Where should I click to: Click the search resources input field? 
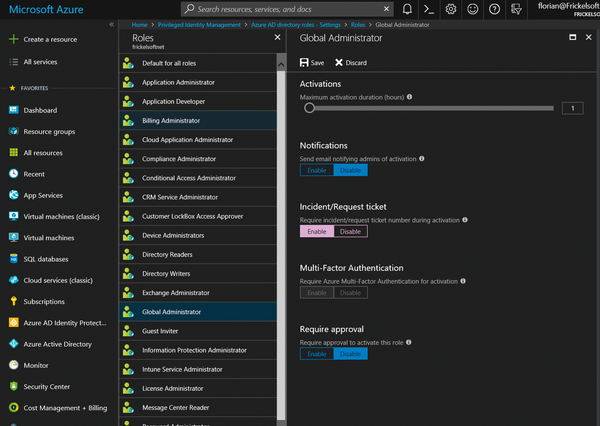pyautogui.click(x=286, y=9)
